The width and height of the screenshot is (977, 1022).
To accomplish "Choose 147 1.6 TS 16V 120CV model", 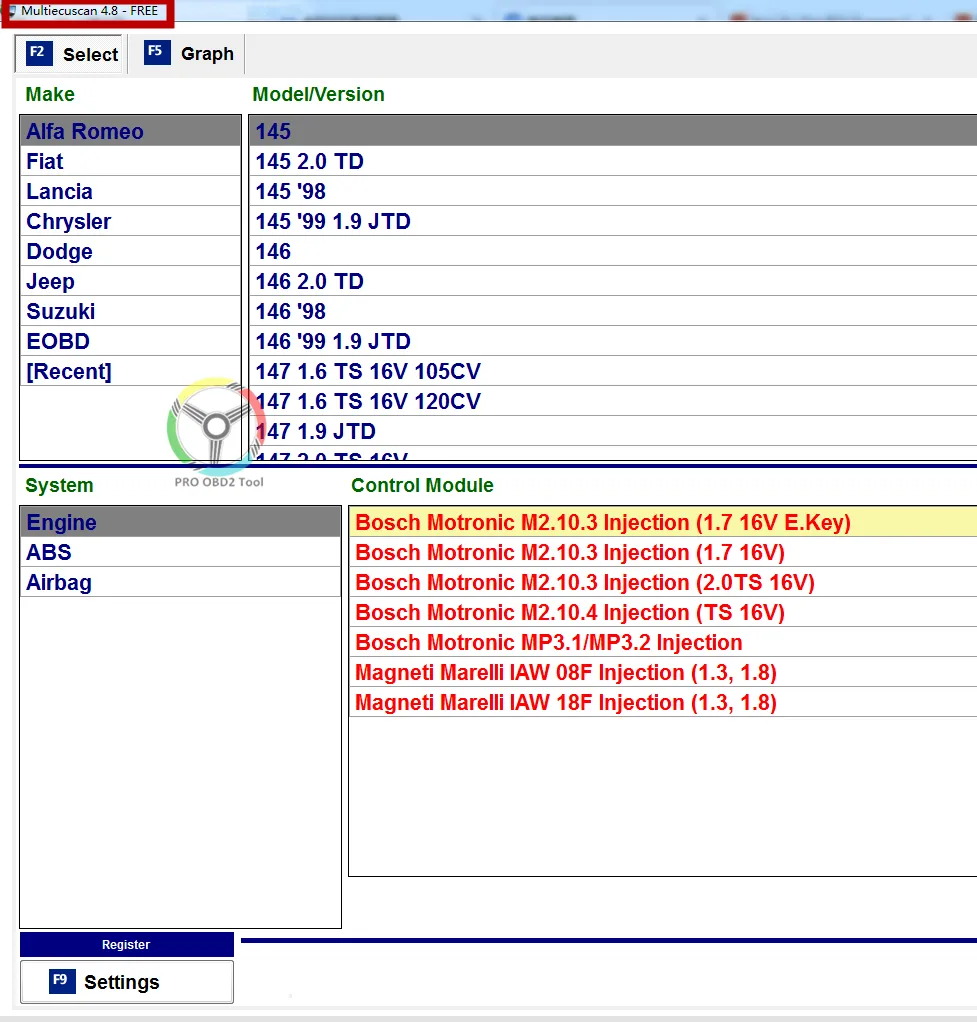I will point(613,401).
